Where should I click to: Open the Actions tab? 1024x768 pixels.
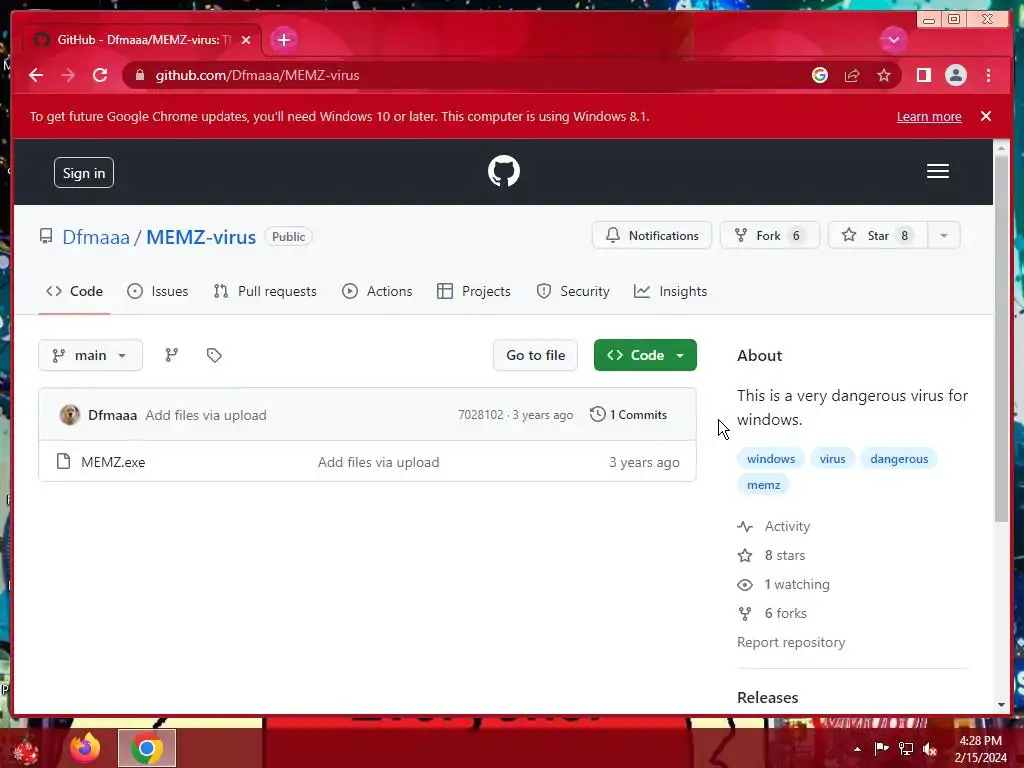click(x=377, y=291)
